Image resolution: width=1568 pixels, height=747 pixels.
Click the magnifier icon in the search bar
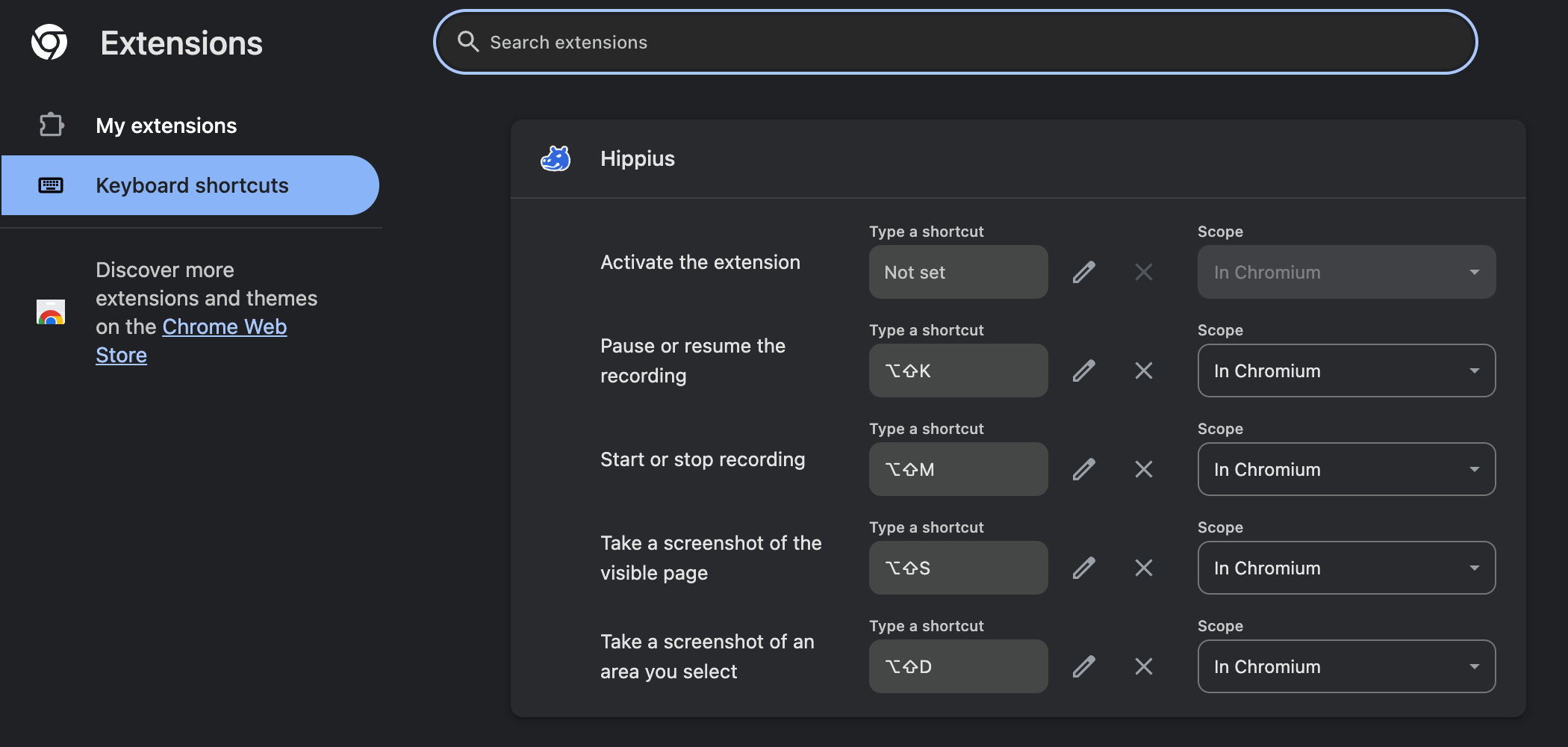468,42
